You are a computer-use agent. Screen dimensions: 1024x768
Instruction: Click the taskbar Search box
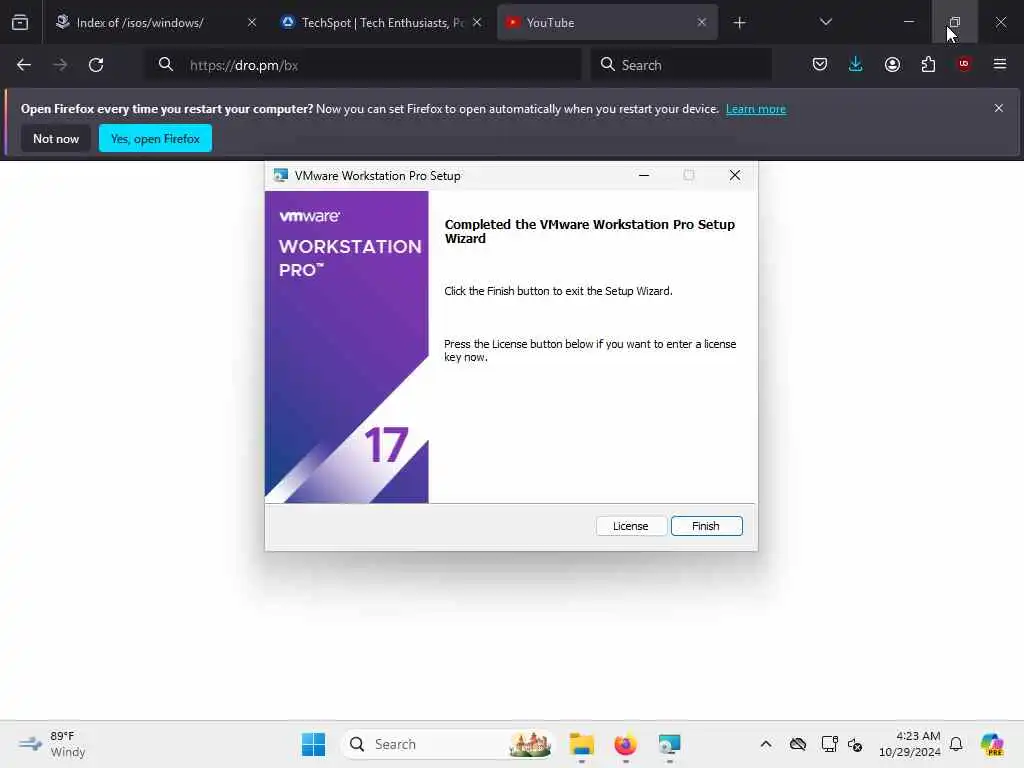point(448,744)
